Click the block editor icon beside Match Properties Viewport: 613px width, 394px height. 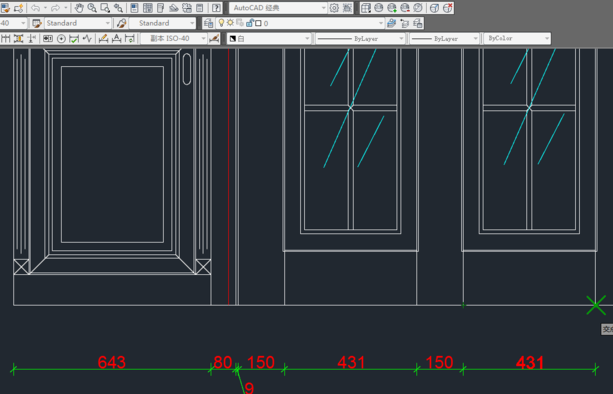pyautogui.click(x=18, y=7)
